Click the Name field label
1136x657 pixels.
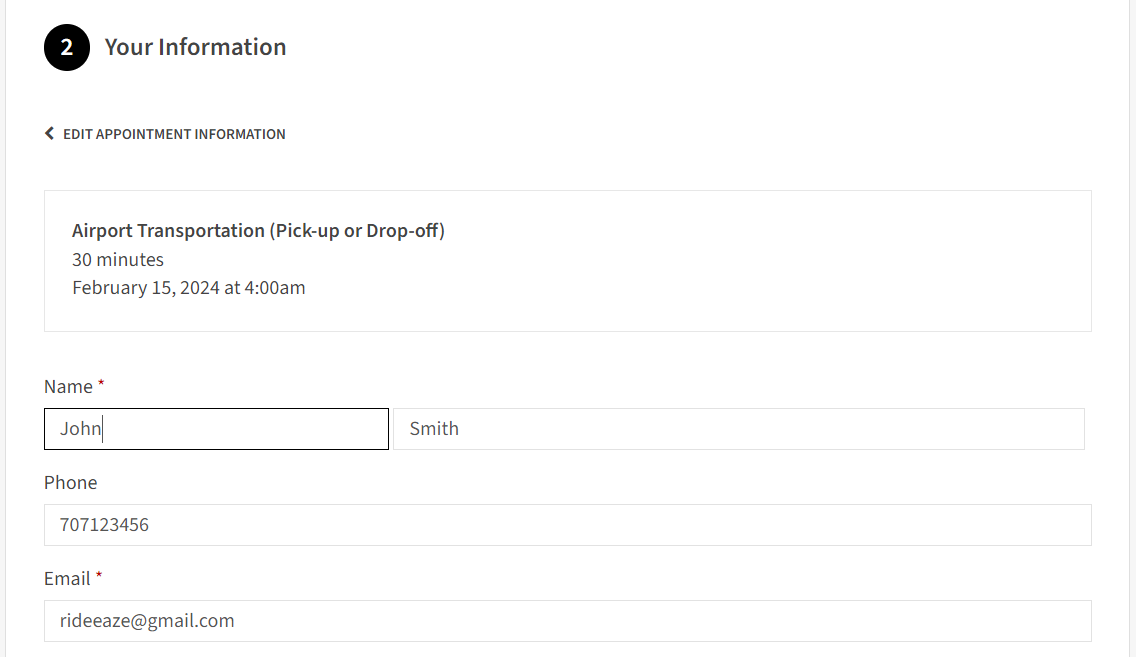click(x=68, y=387)
